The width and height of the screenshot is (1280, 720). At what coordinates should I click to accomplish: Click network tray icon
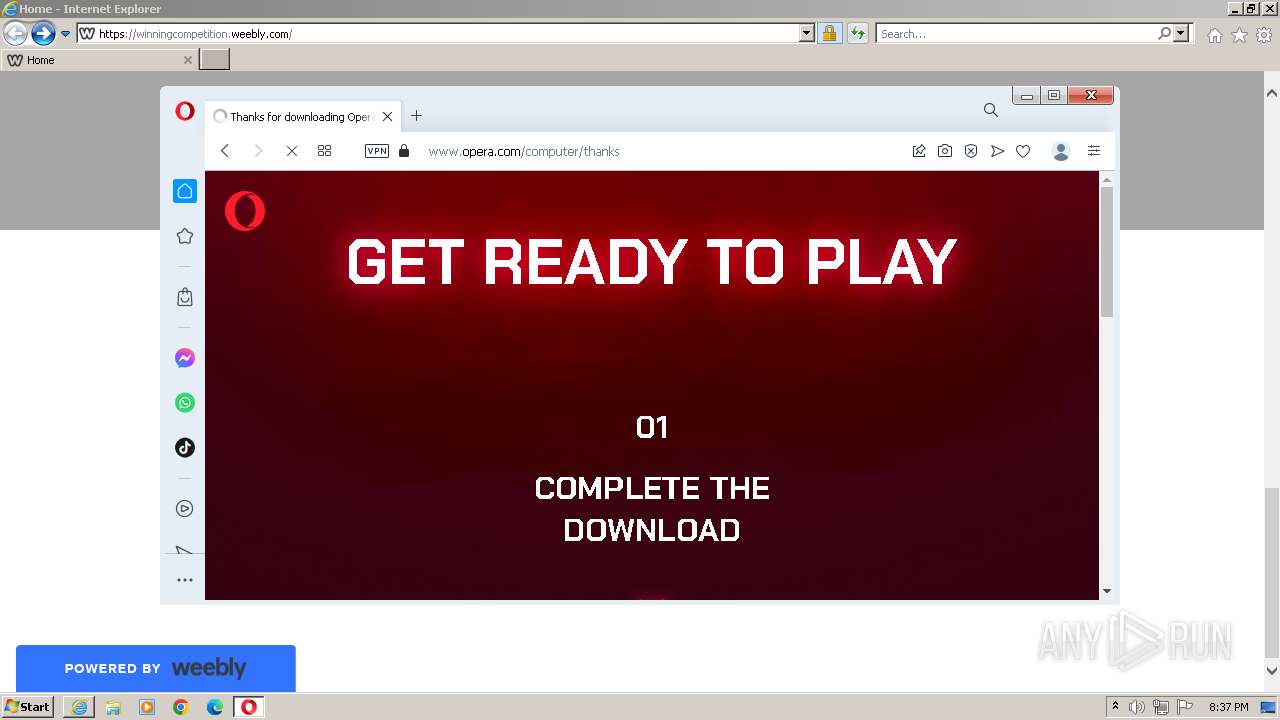point(1161,707)
